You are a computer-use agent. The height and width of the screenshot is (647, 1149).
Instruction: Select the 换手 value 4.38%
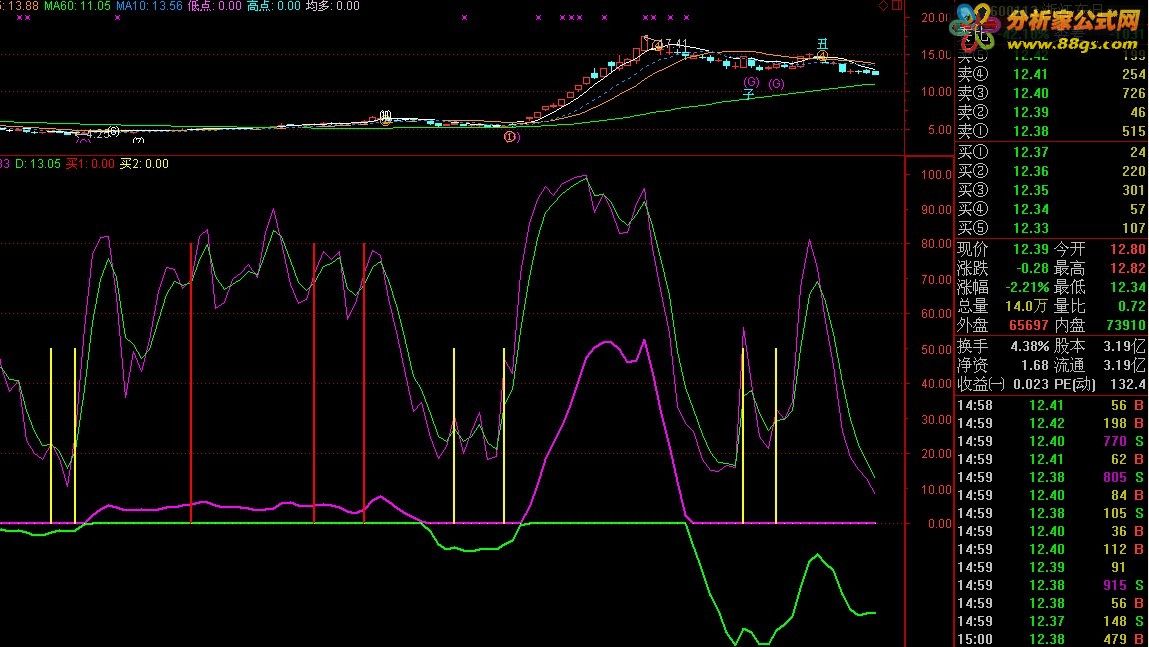(x=1030, y=347)
